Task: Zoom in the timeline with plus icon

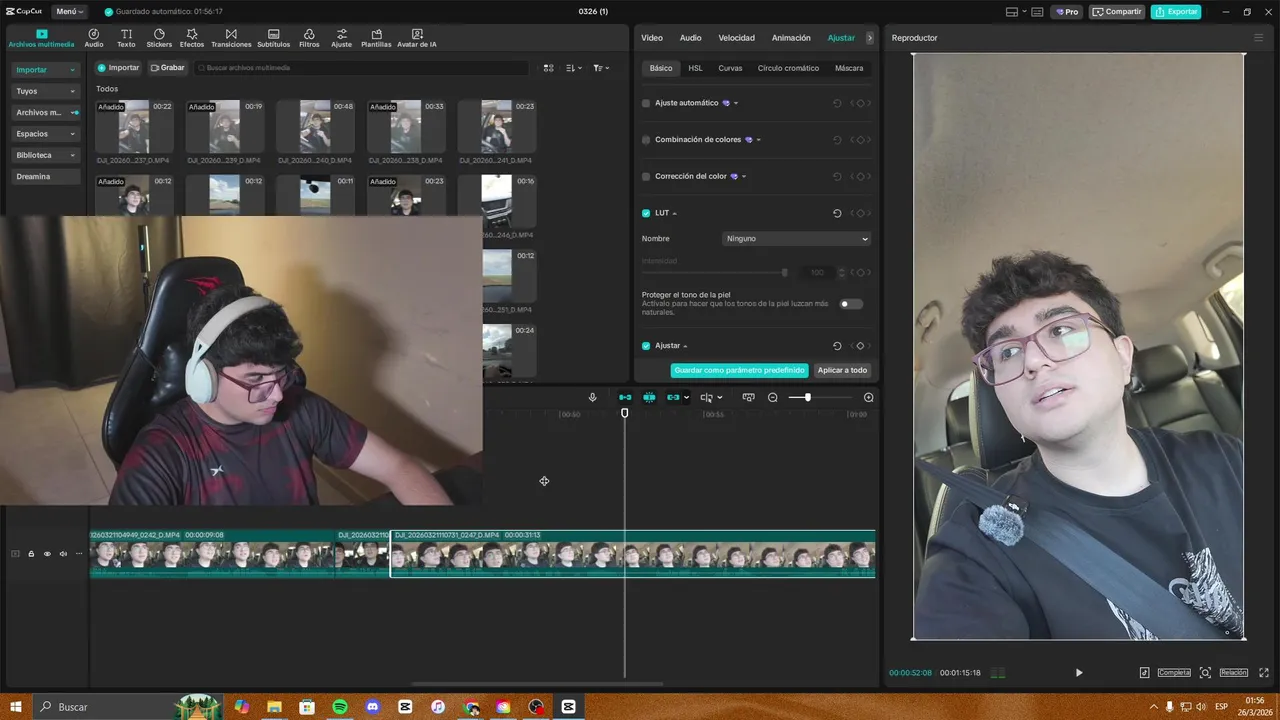Action: click(x=868, y=397)
